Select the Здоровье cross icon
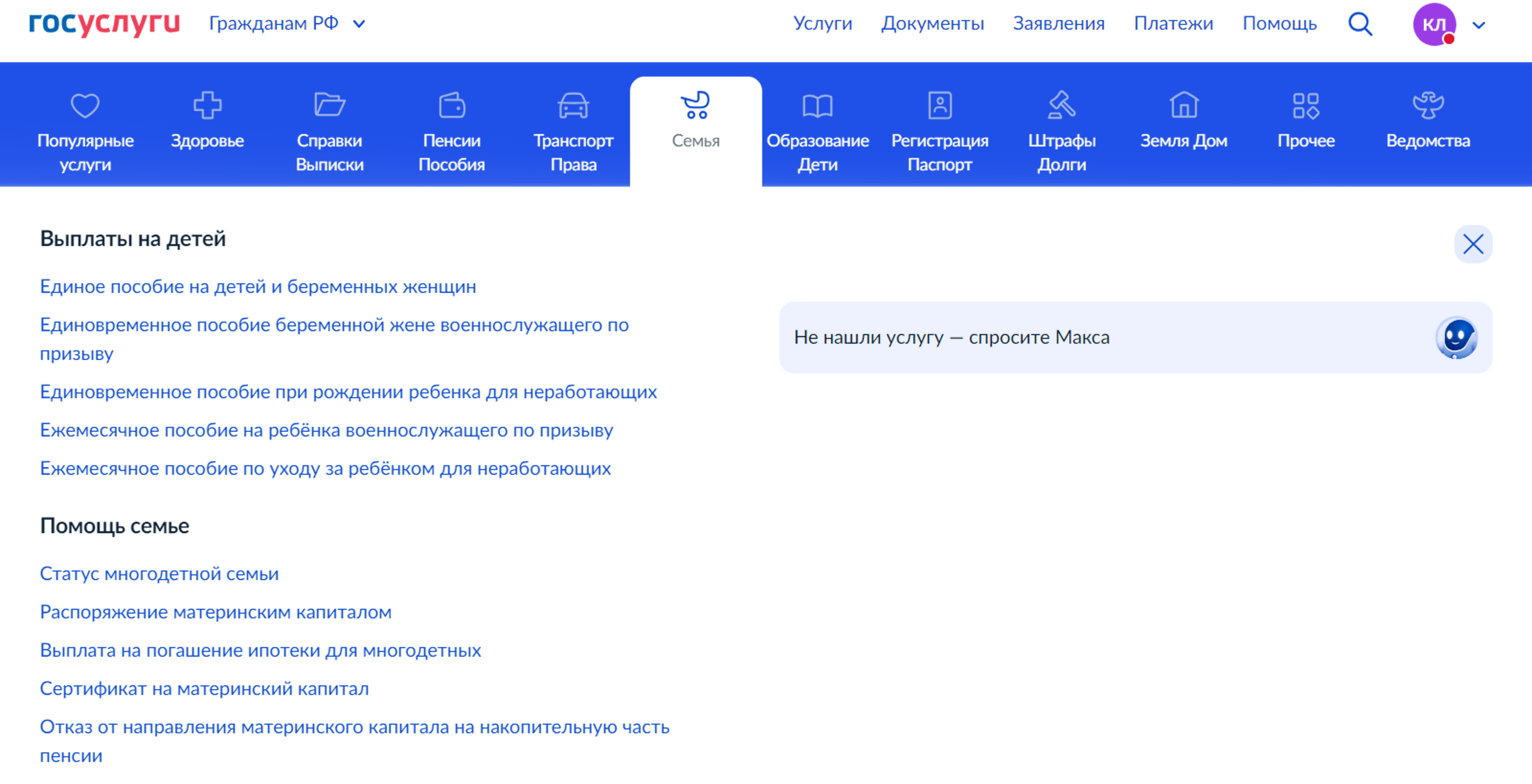1532x784 pixels. pyautogui.click(x=207, y=105)
